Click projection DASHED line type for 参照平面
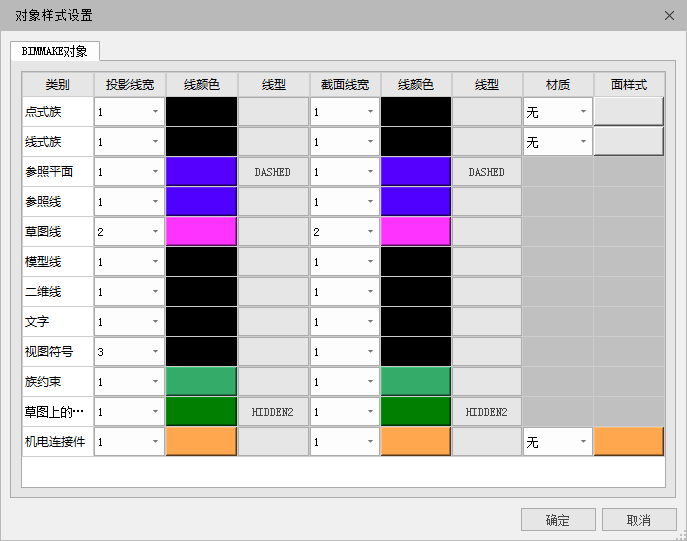The width and height of the screenshot is (687, 541). pyautogui.click(x=273, y=172)
